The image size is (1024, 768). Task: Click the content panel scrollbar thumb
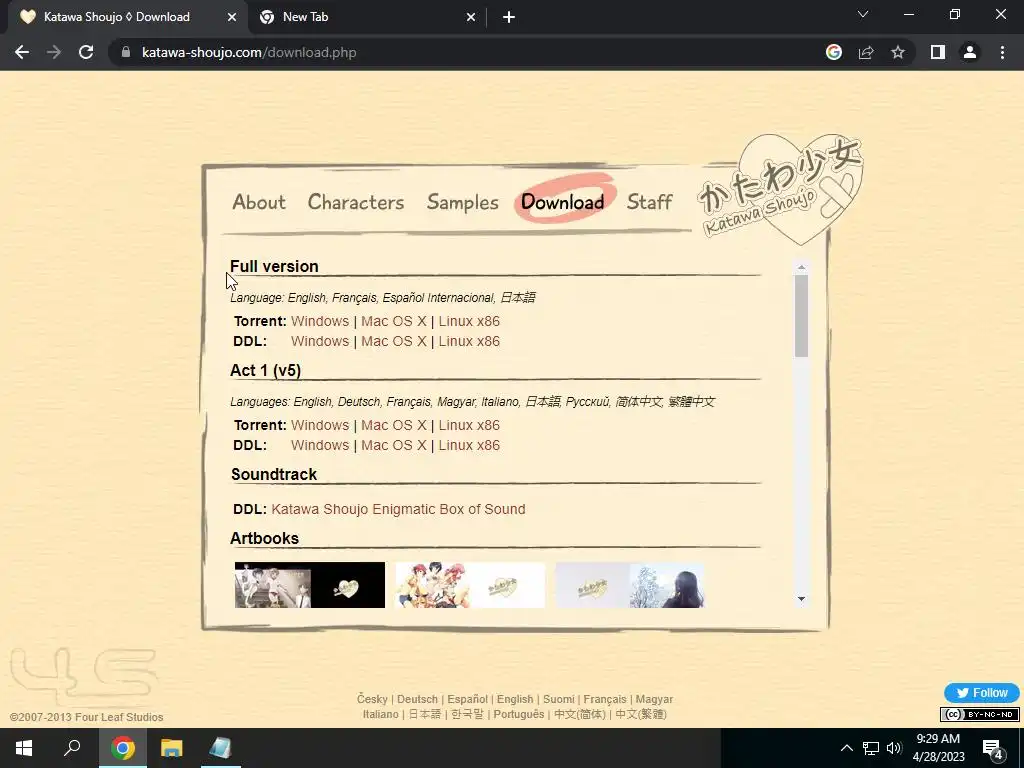pos(801,316)
